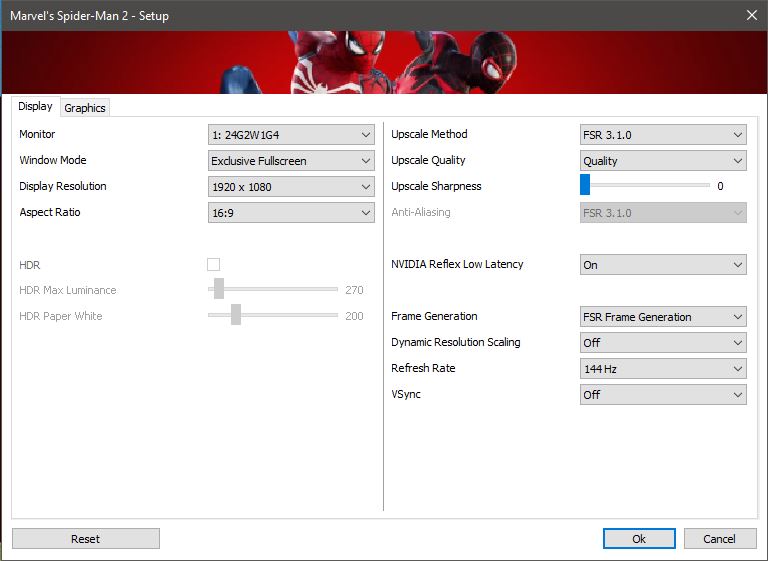Click the Frame Generation label
Viewport: 768px width, 561px height.
434,316
